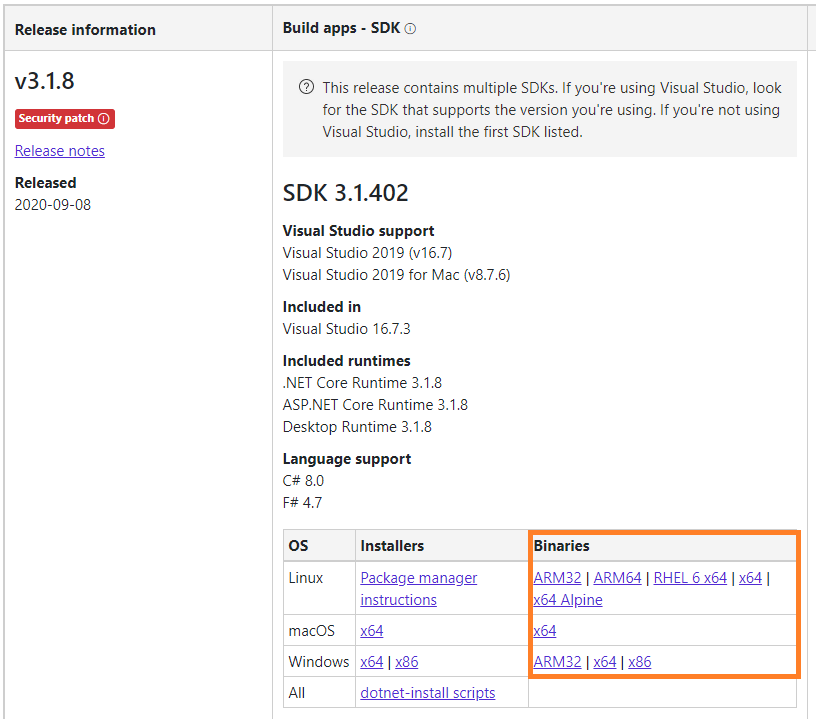Click the Windows row label
The height and width of the screenshot is (719, 816).
coord(319,662)
